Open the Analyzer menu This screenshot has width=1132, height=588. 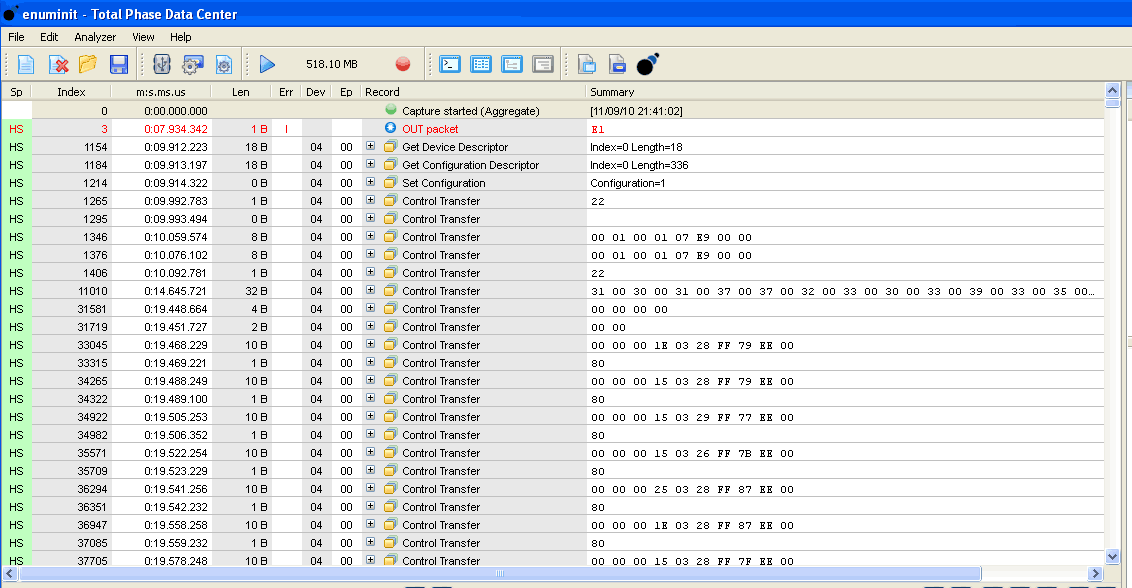pos(95,37)
